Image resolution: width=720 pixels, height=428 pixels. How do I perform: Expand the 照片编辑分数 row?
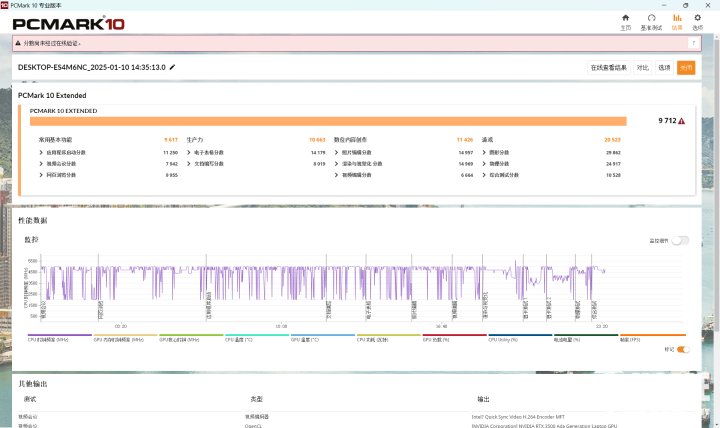pos(337,152)
